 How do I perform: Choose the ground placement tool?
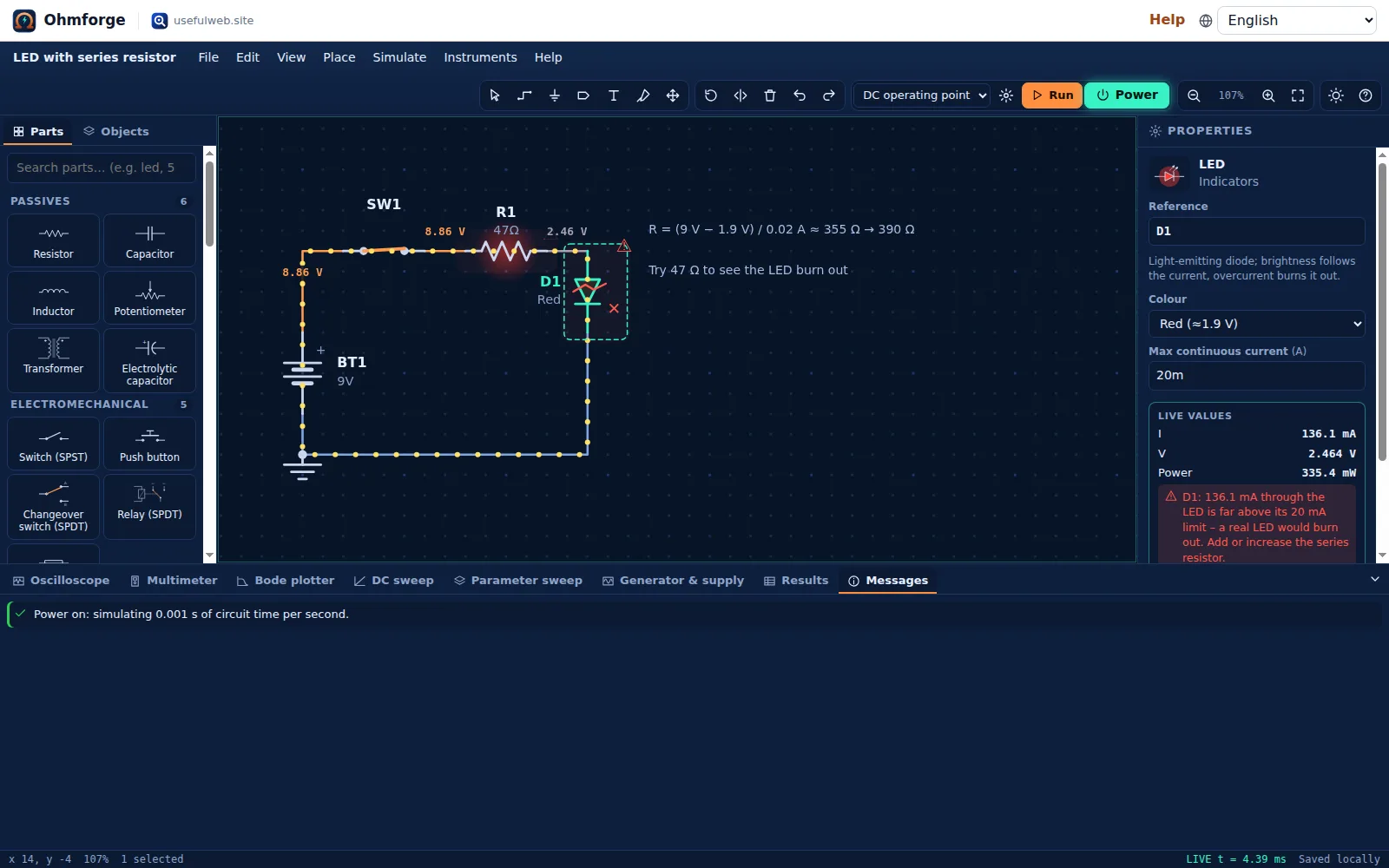tap(554, 95)
